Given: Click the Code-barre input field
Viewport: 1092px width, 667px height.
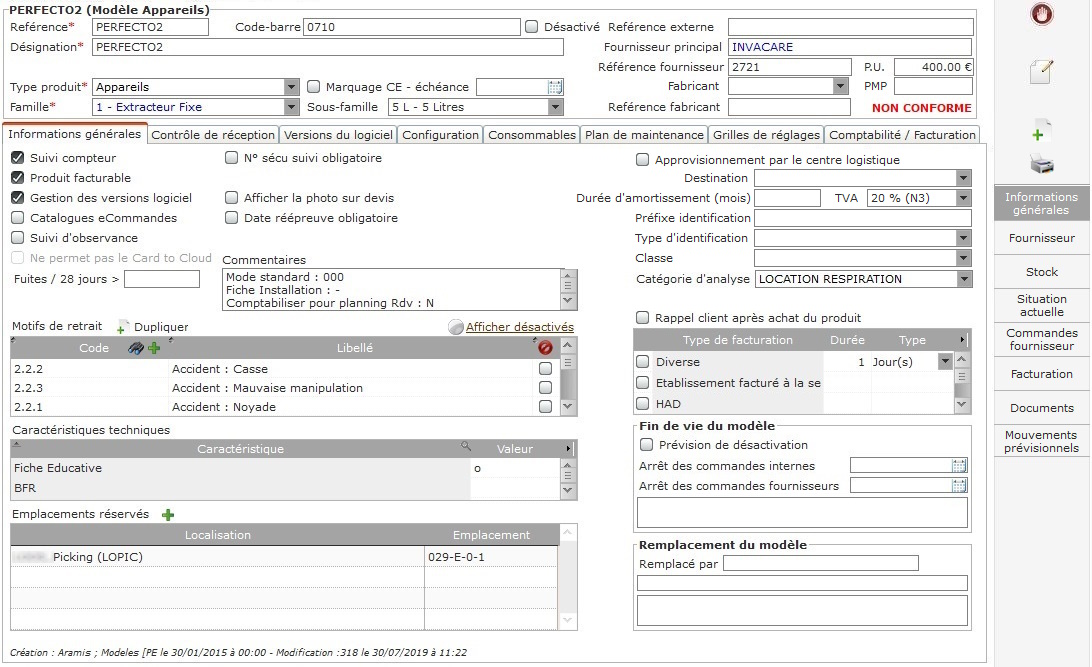Looking at the screenshot, I should click(412, 27).
